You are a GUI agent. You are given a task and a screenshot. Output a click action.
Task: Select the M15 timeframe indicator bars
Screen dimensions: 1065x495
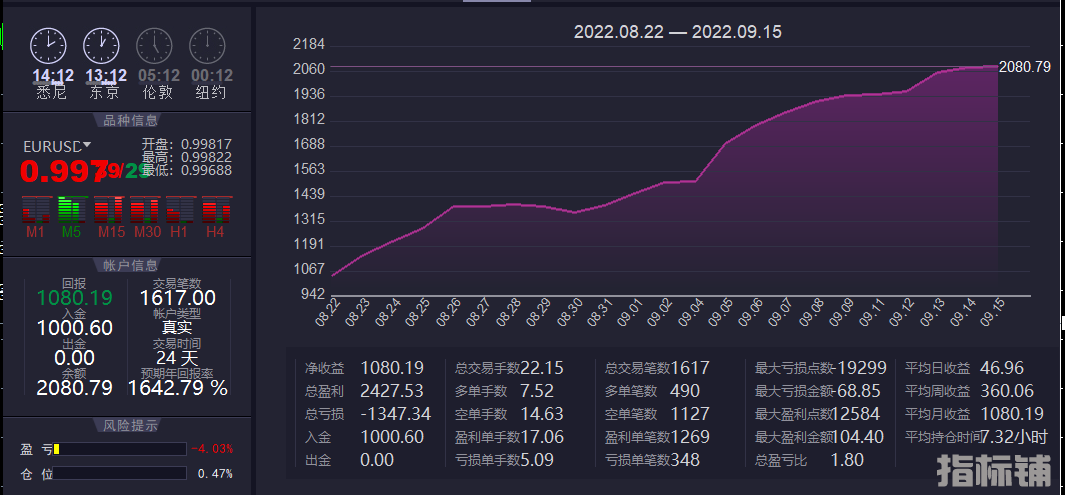coord(109,210)
